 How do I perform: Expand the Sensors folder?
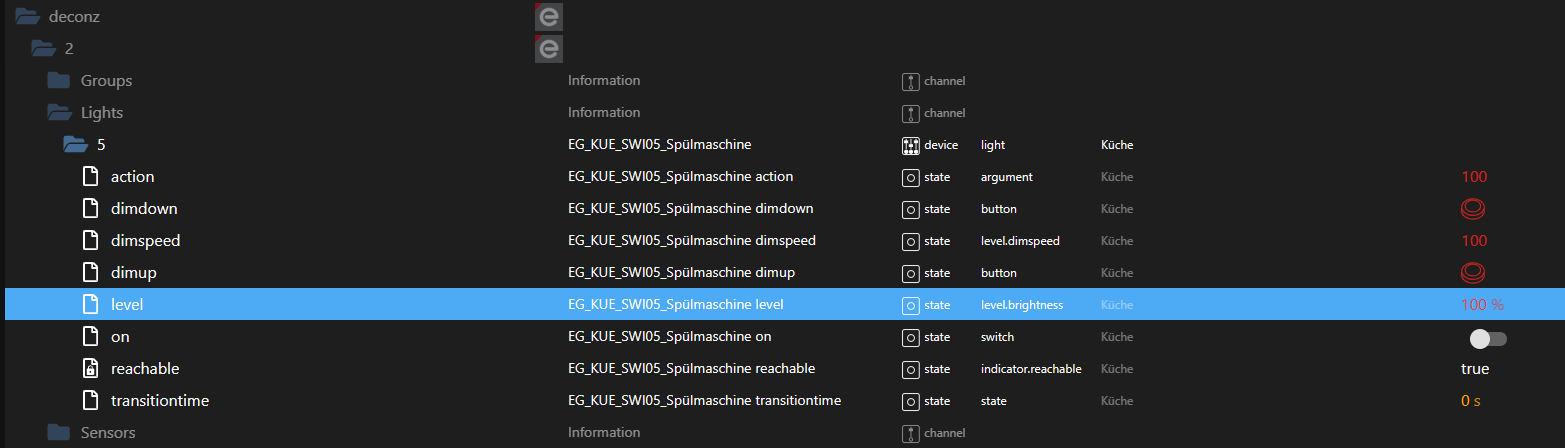click(59, 433)
